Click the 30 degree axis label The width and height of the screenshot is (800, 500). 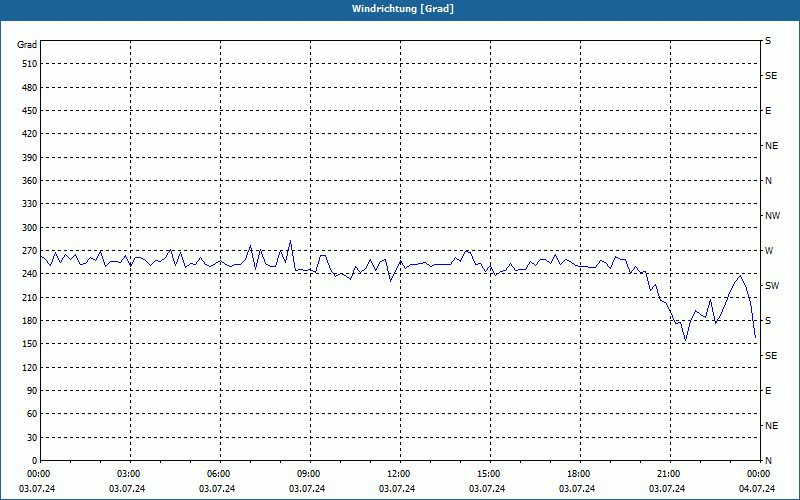click(31, 438)
